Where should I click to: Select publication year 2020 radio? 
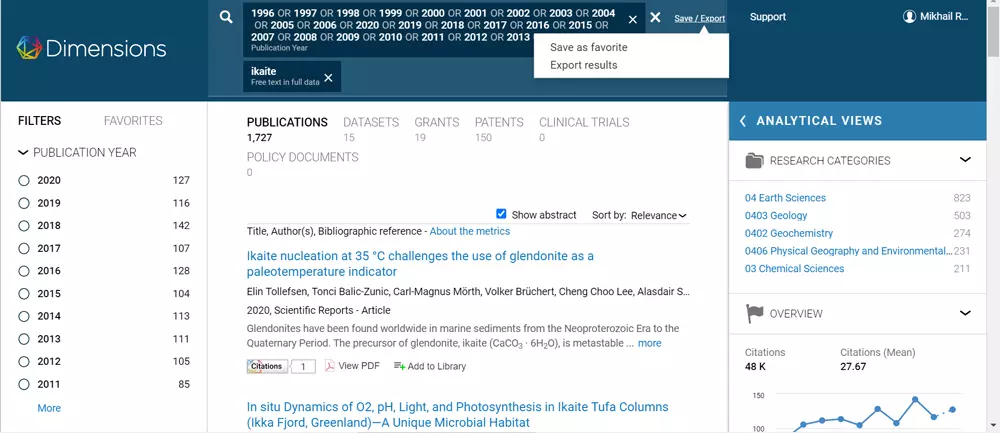coord(24,180)
